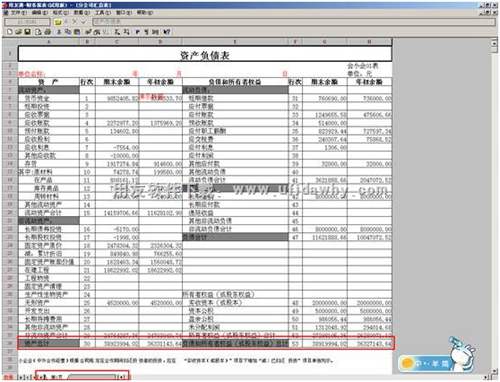Click the red 数据 status toggle bottom-left
Viewport: 500px width, 382px height.
tap(8, 377)
